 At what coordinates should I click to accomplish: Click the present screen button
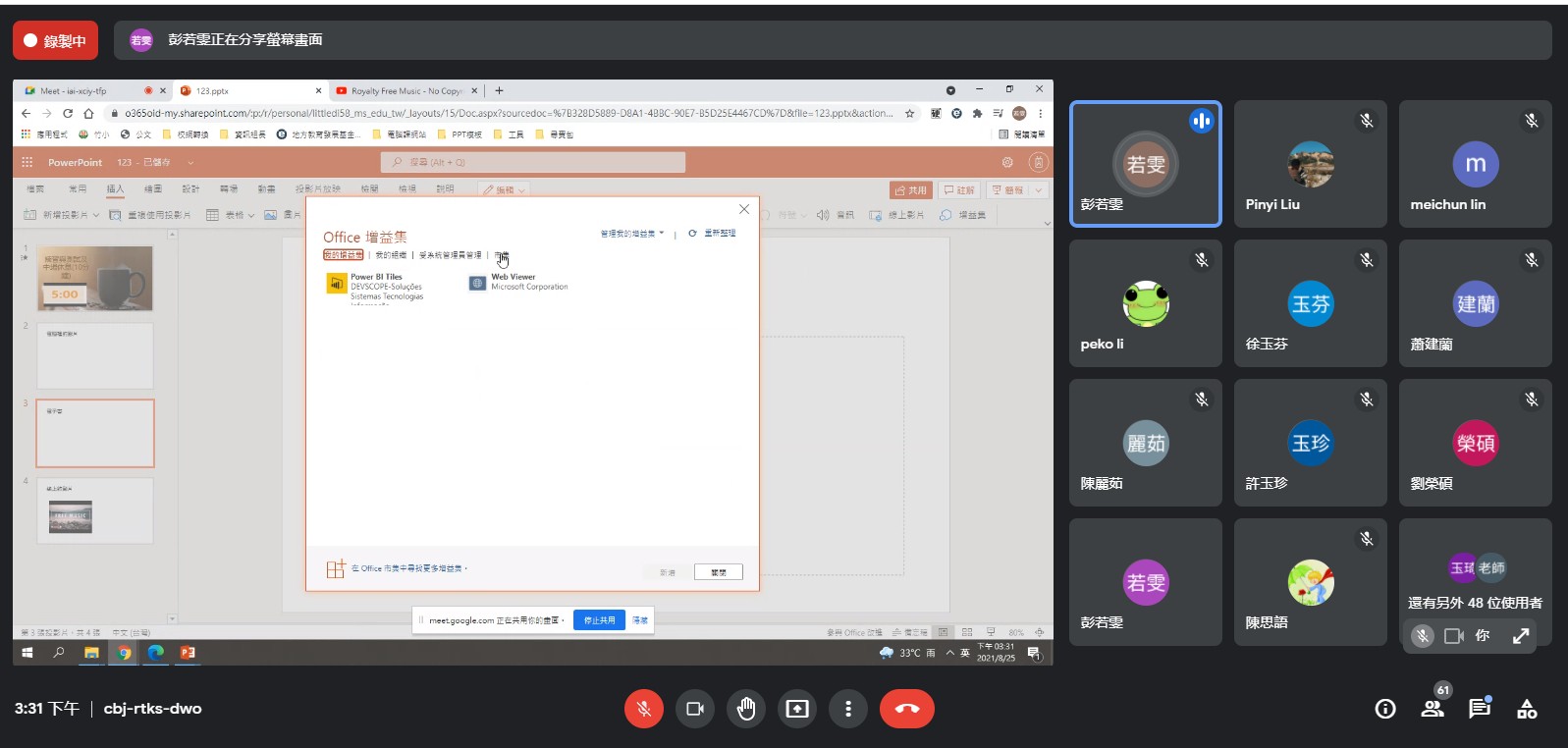(x=797, y=709)
